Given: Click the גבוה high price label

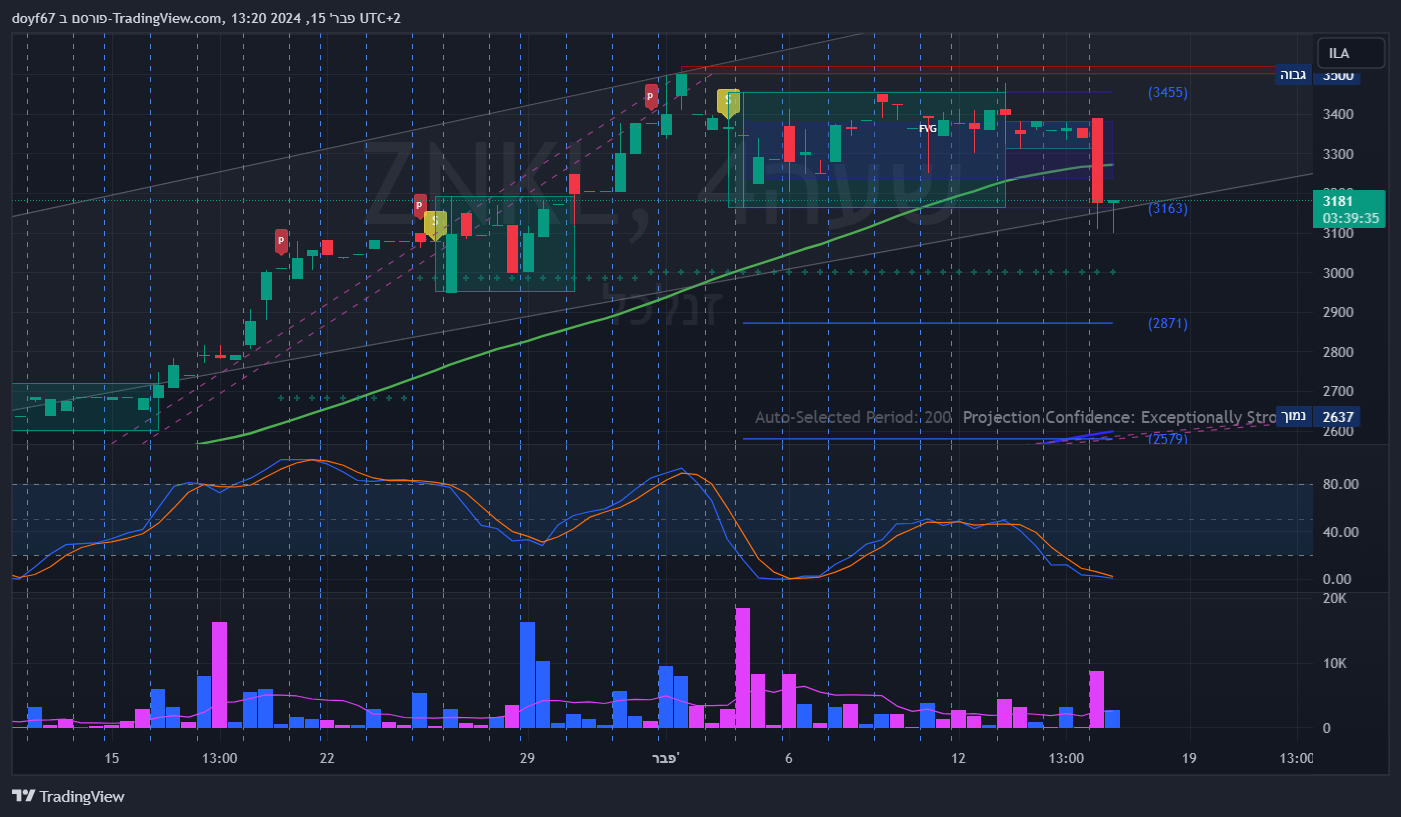Looking at the screenshot, I should [x=1292, y=75].
